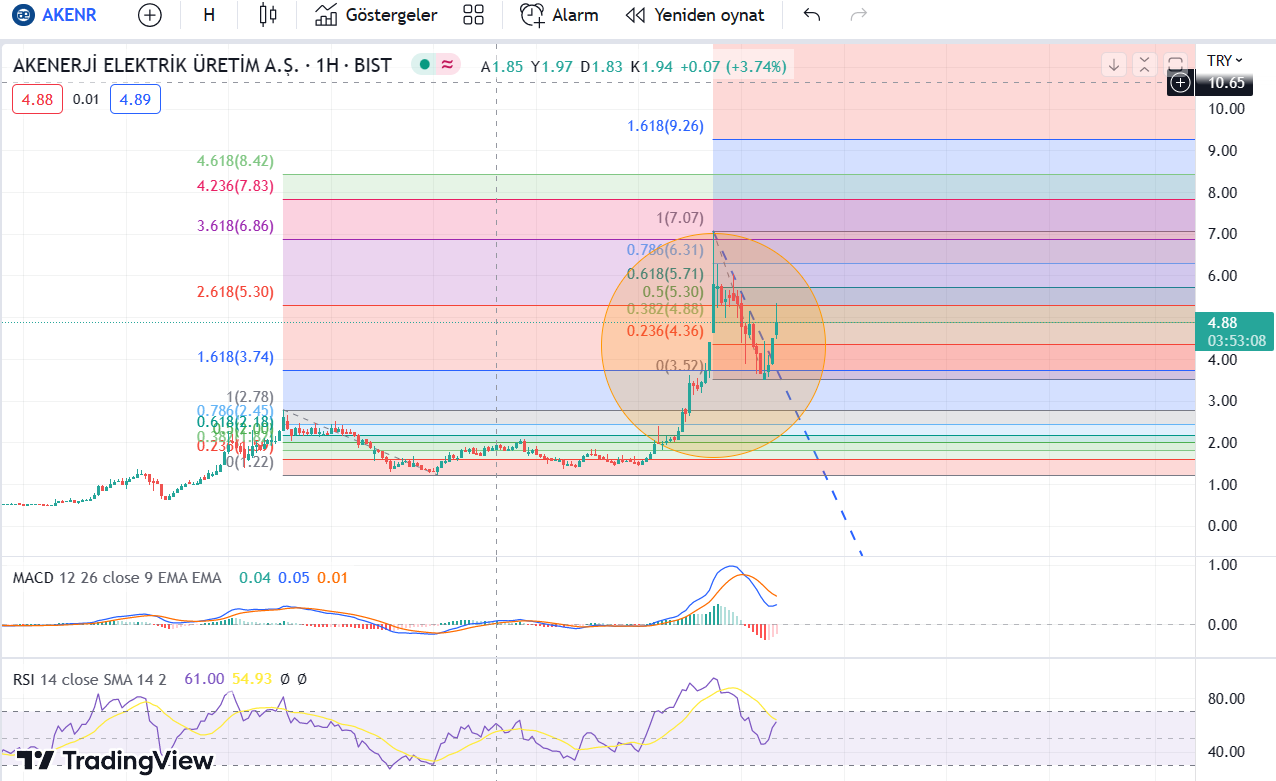This screenshot has height=781, width=1276.
Task: Click the maximize pane square icon
Action: [1176, 65]
